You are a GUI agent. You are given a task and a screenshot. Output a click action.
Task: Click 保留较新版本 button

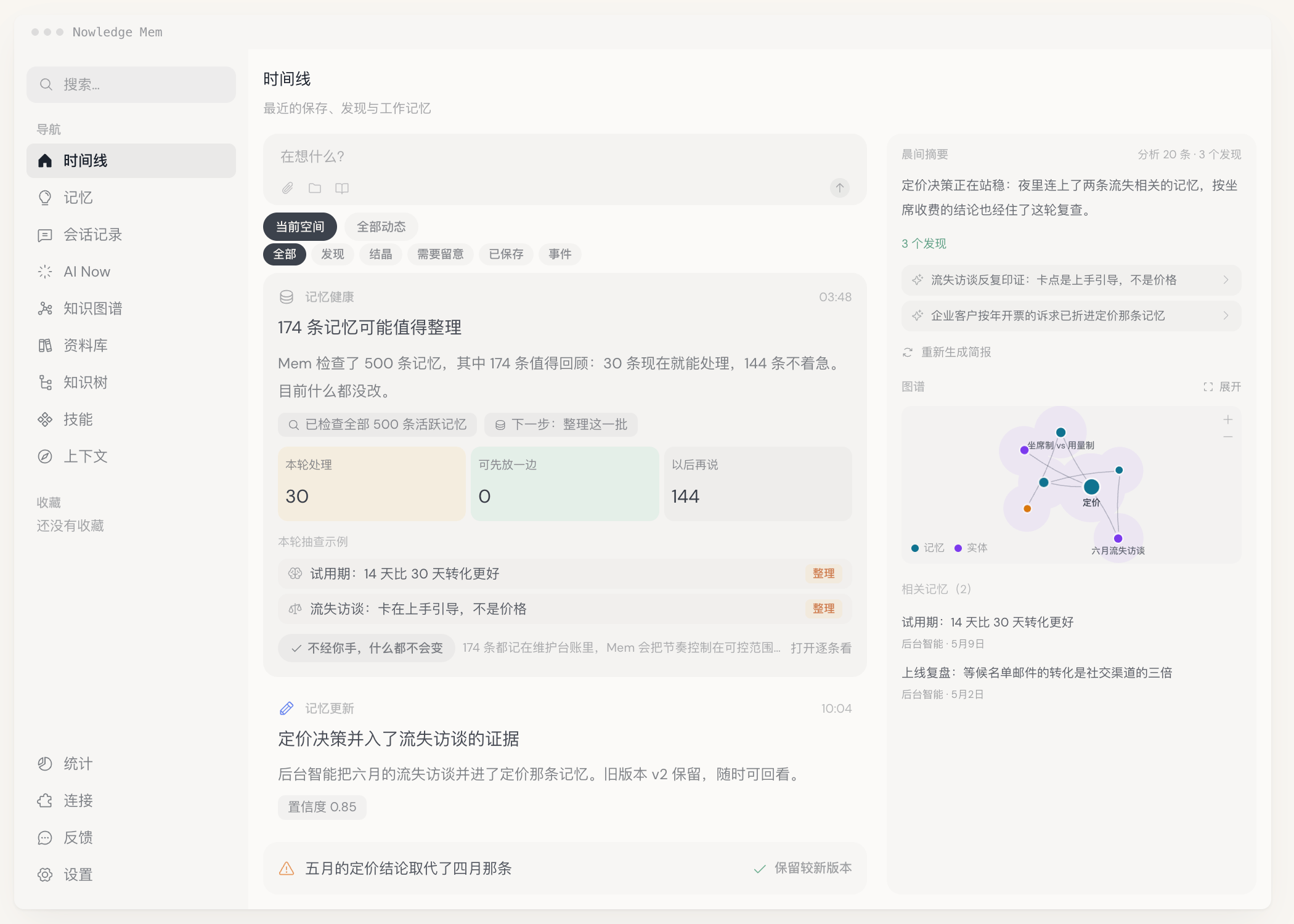click(803, 868)
